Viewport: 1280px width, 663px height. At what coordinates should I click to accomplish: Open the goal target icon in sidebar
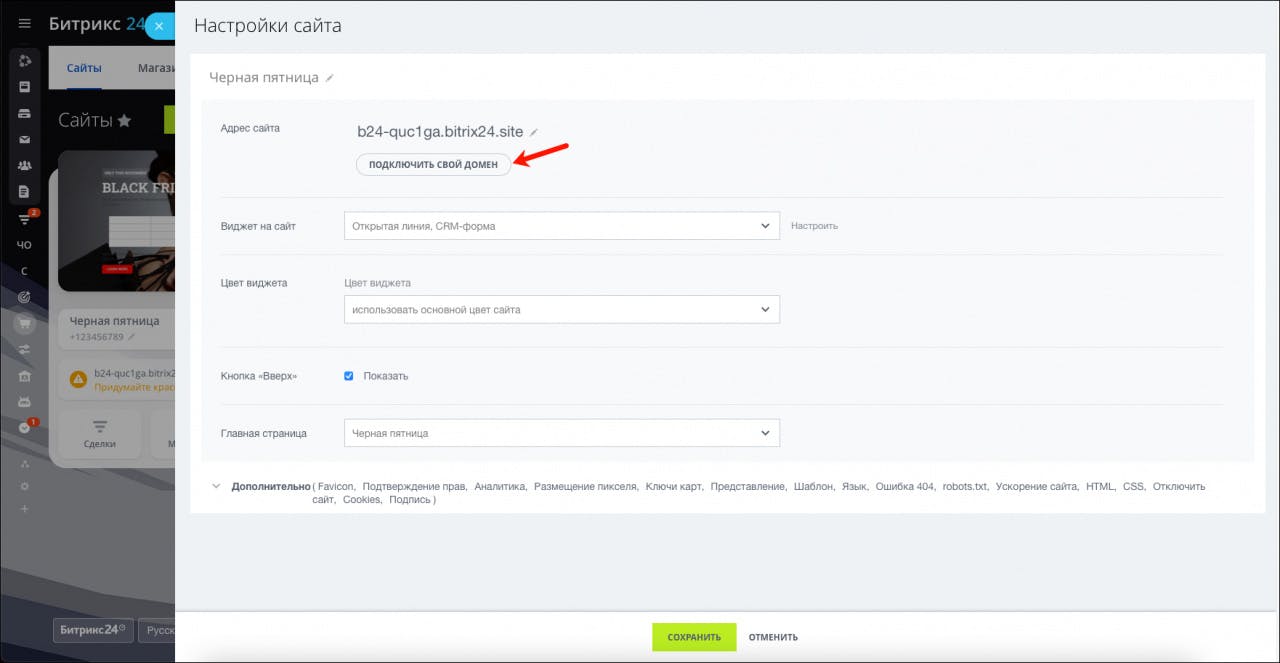[25, 297]
